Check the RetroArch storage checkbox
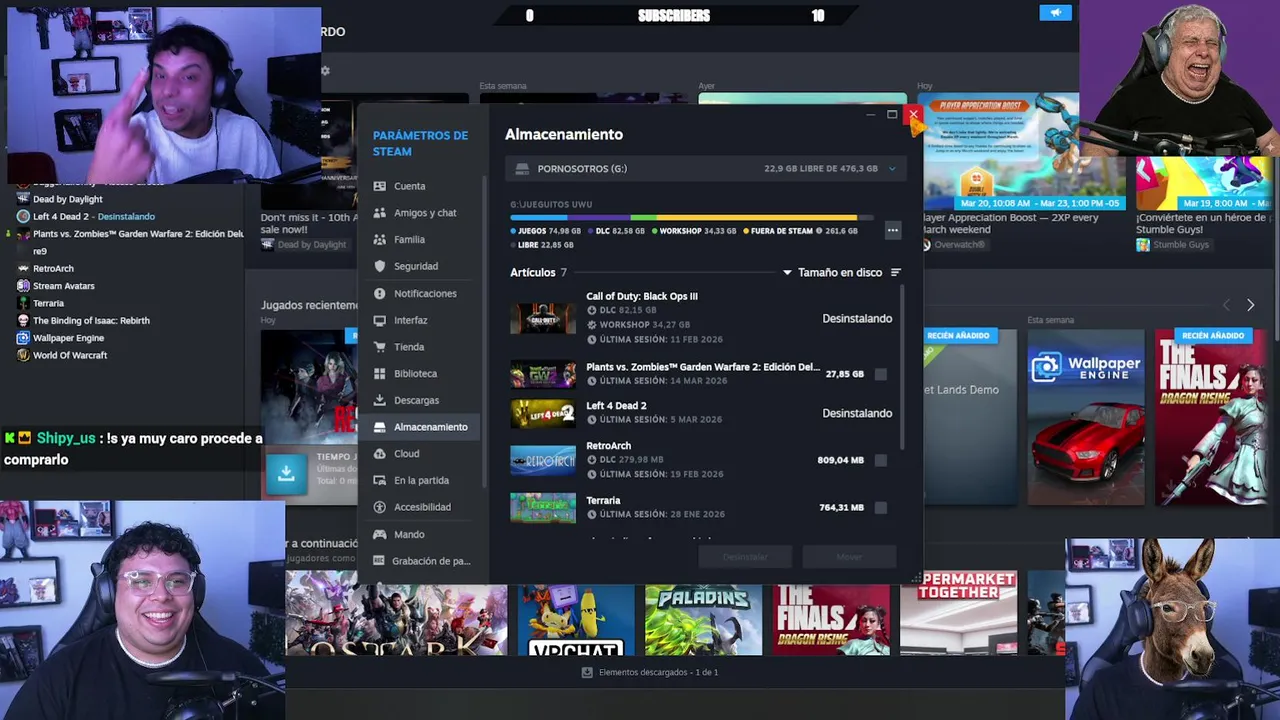The image size is (1280, 720). (880, 460)
